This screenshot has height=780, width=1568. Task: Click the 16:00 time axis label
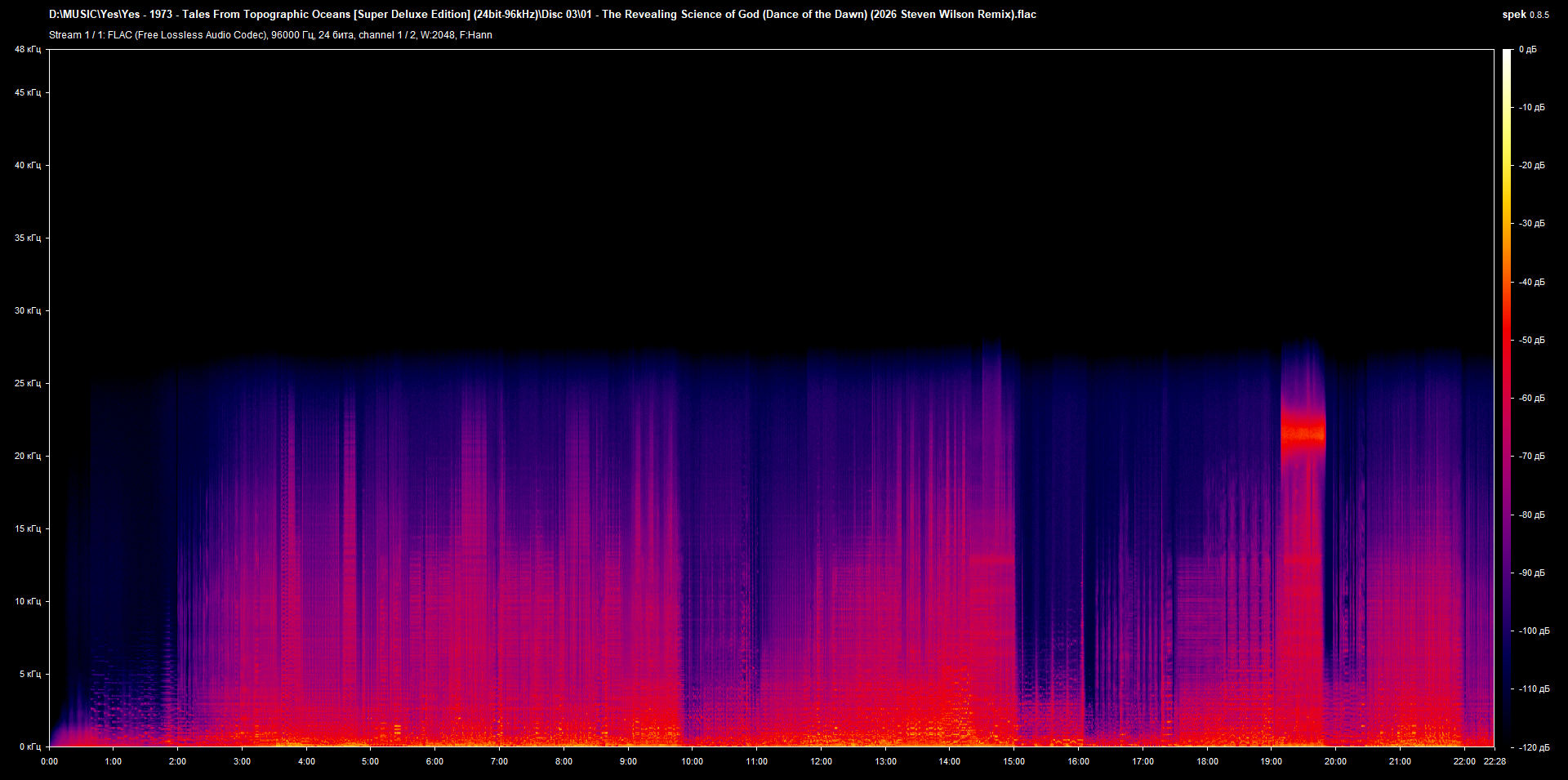tap(1078, 762)
